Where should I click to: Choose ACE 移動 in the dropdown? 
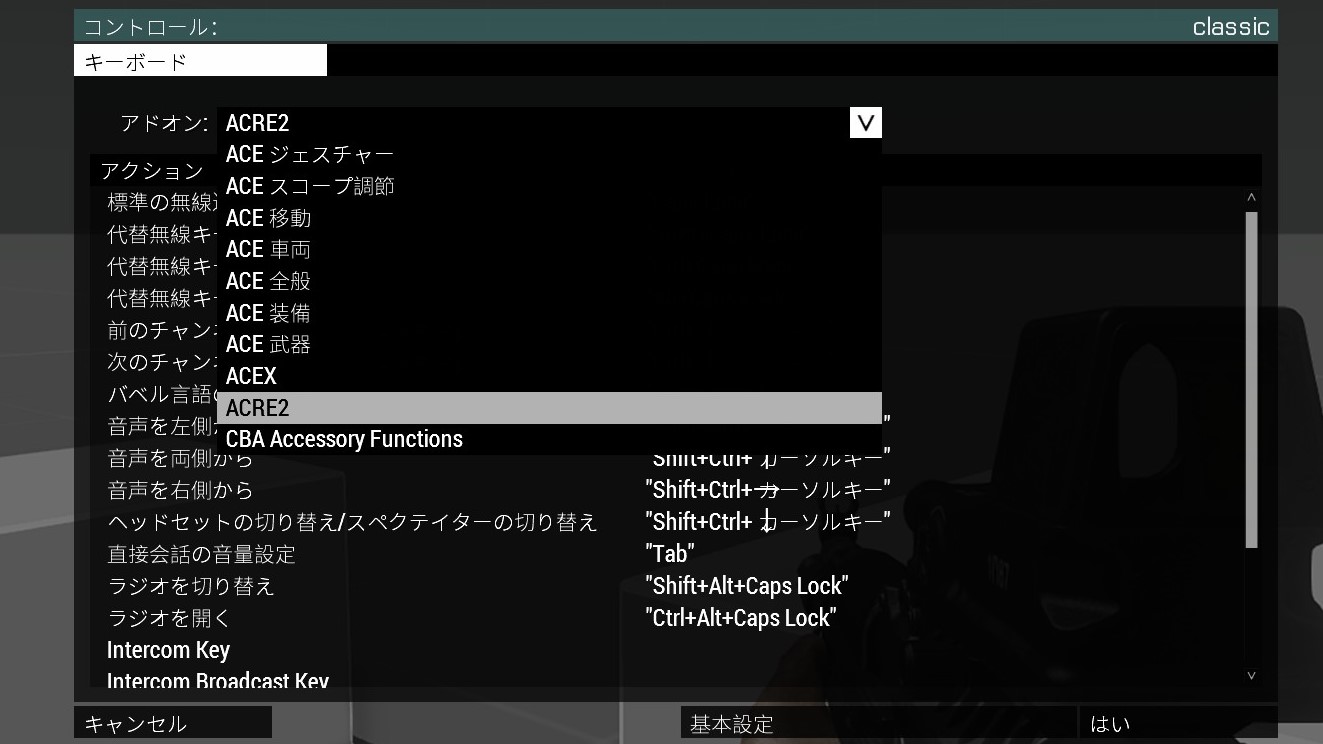pos(549,218)
